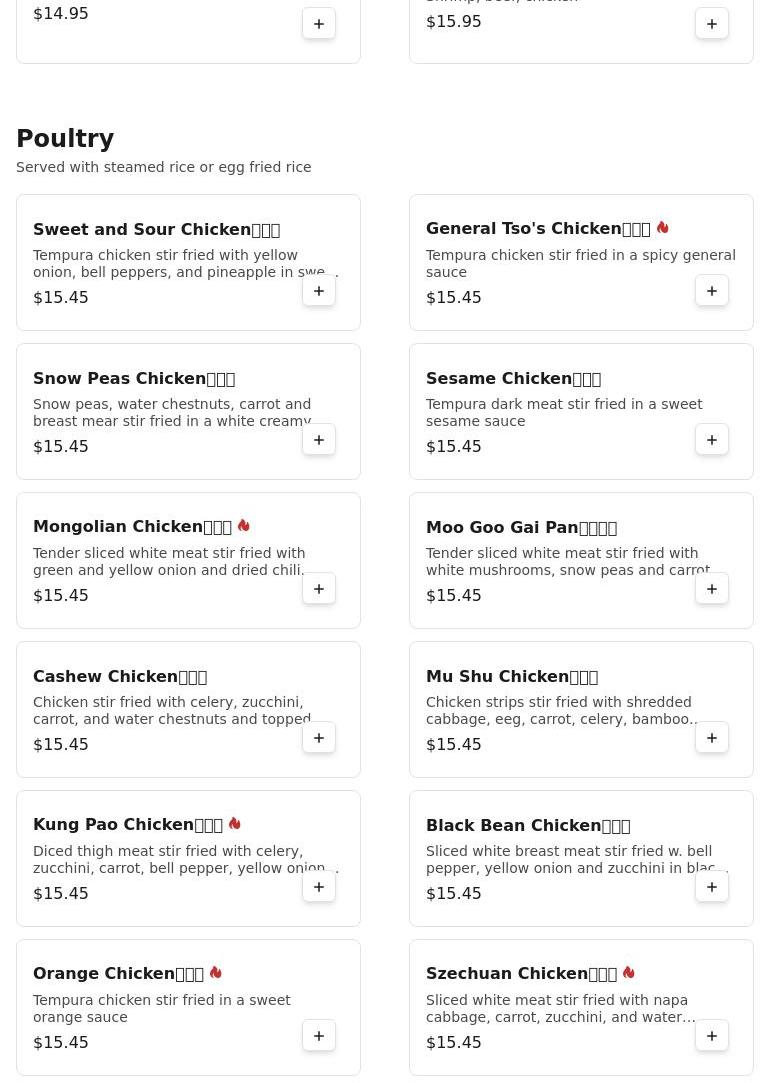Add Szechuan Chicken to cart
This screenshot has width=770, height=1083.
tap(712, 1036)
